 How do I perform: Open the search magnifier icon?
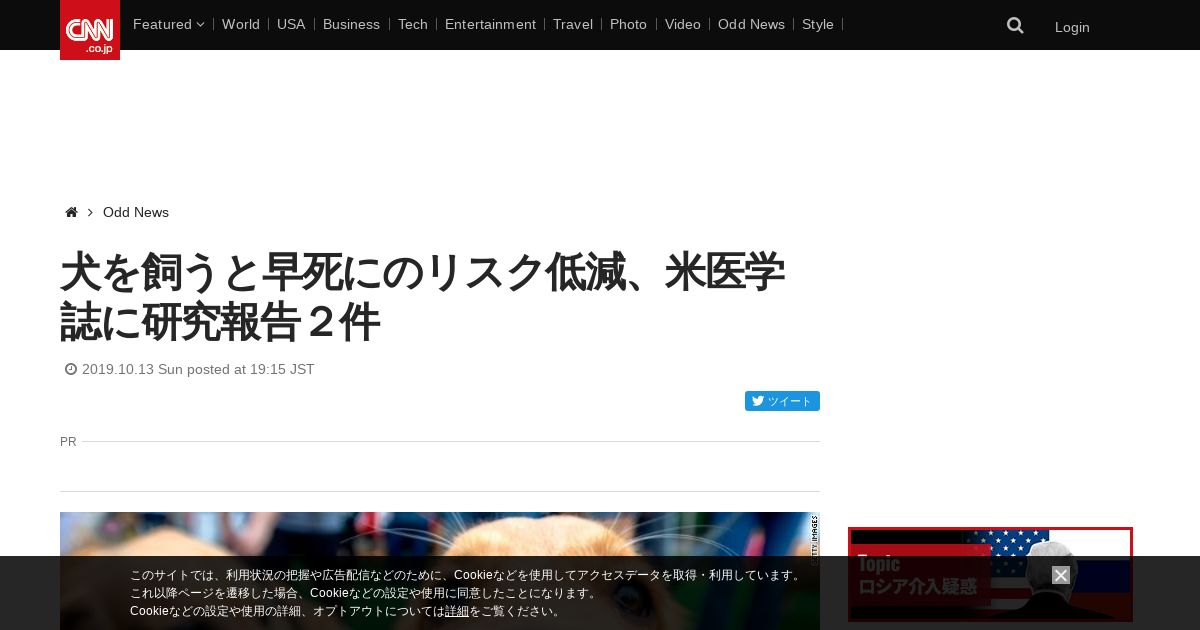(x=1015, y=26)
